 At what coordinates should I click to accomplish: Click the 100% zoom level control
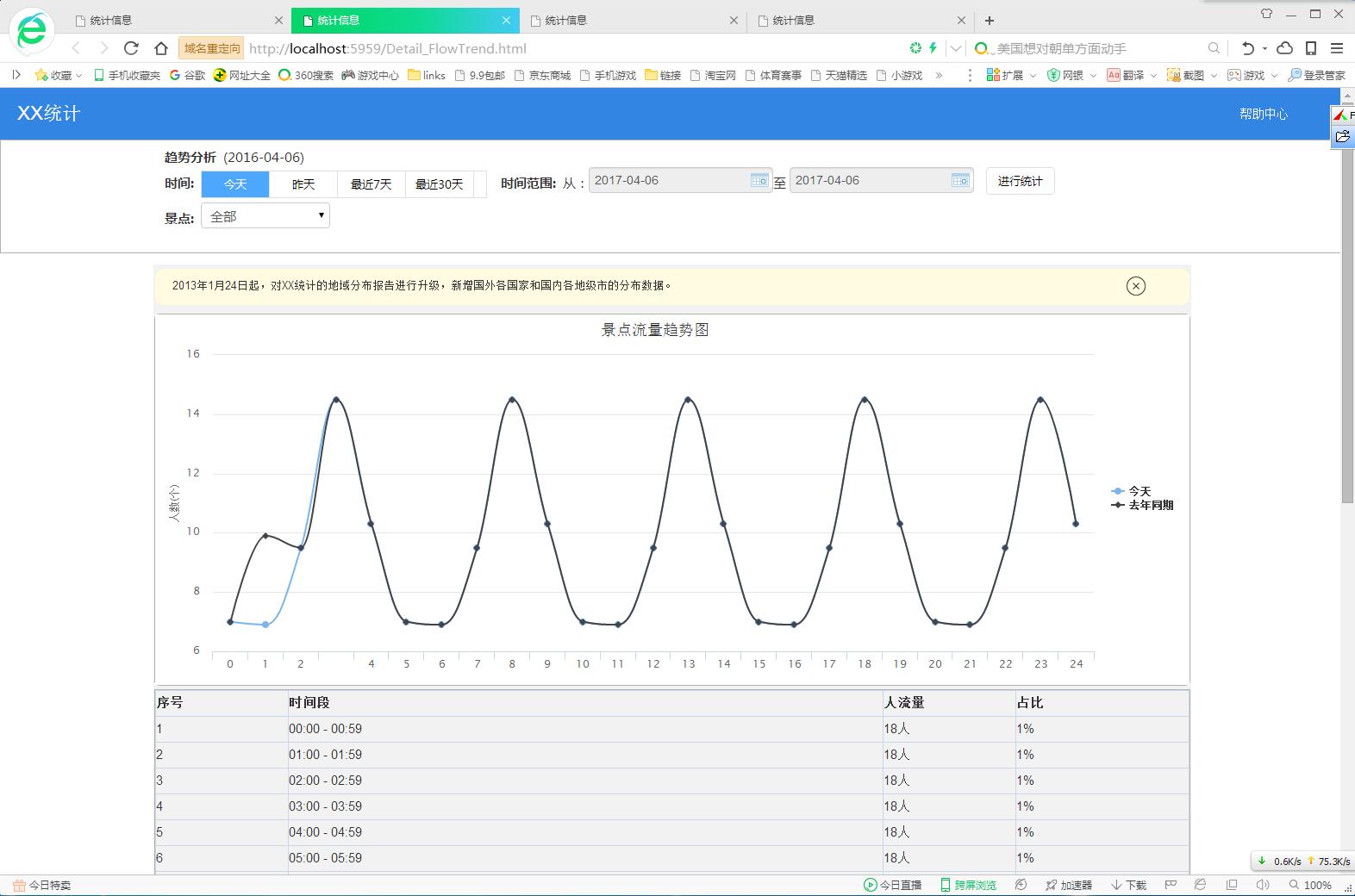(x=1310, y=885)
